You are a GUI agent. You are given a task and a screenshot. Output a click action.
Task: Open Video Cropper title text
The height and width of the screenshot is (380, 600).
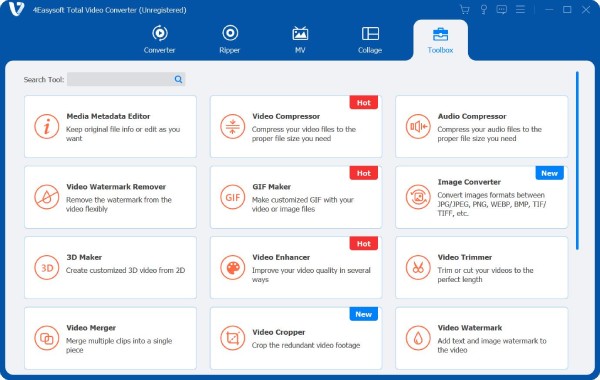(x=279, y=332)
